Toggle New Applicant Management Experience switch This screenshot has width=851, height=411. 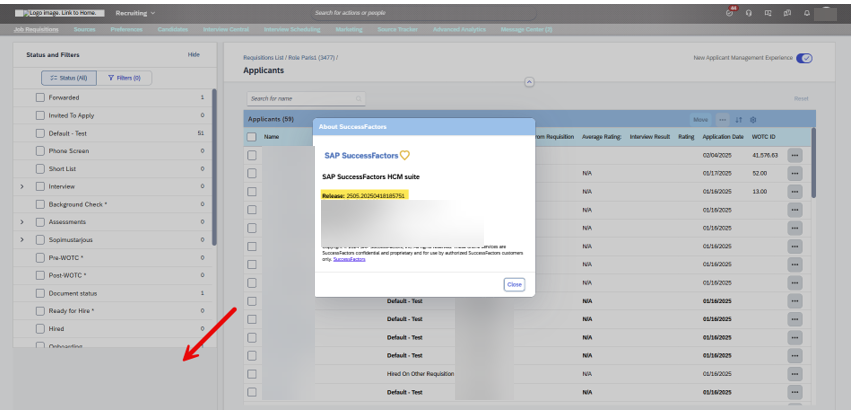804,58
